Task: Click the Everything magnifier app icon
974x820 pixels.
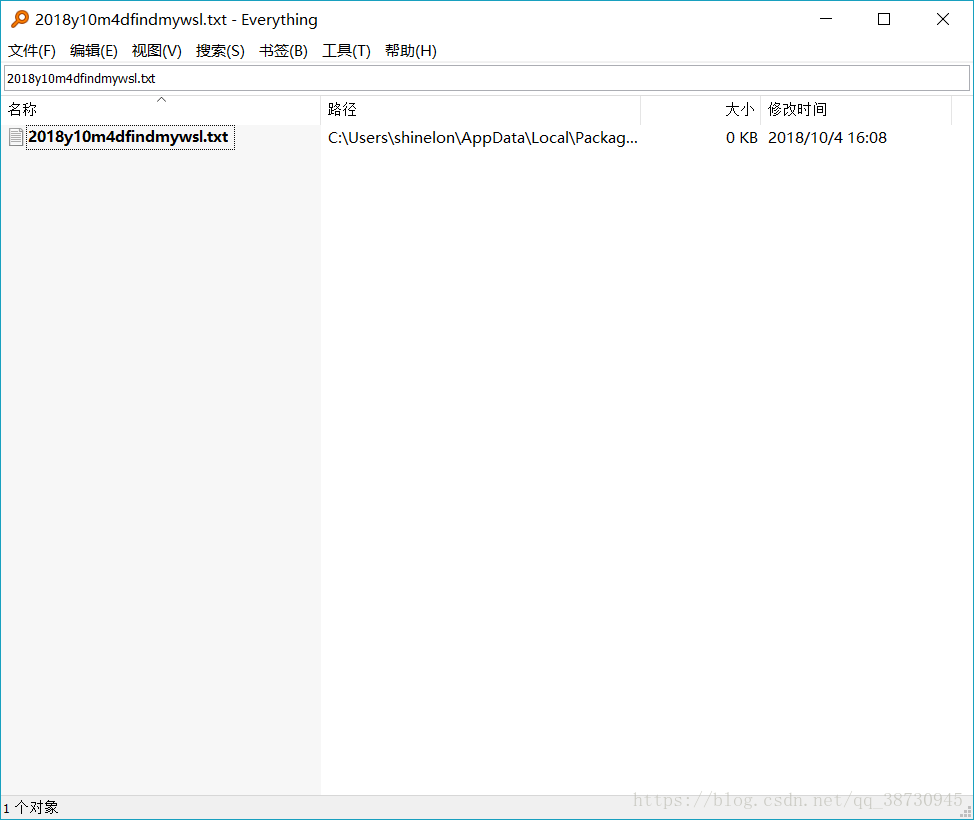Action: point(20,19)
